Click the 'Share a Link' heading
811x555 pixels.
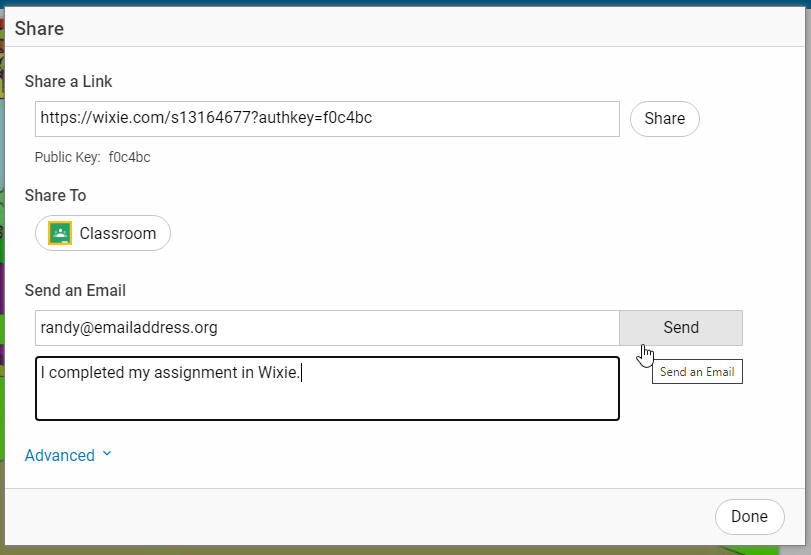[68, 81]
